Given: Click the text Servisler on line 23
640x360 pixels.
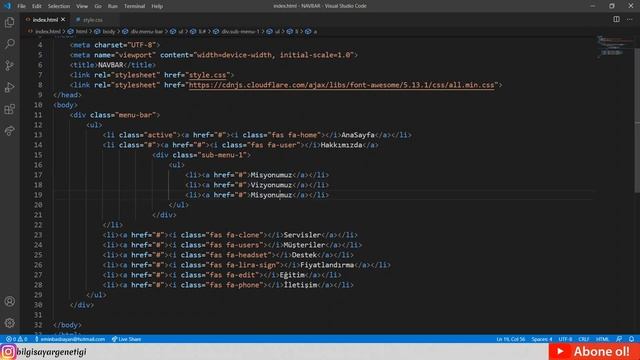Looking at the screenshot, I should [302, 235].
